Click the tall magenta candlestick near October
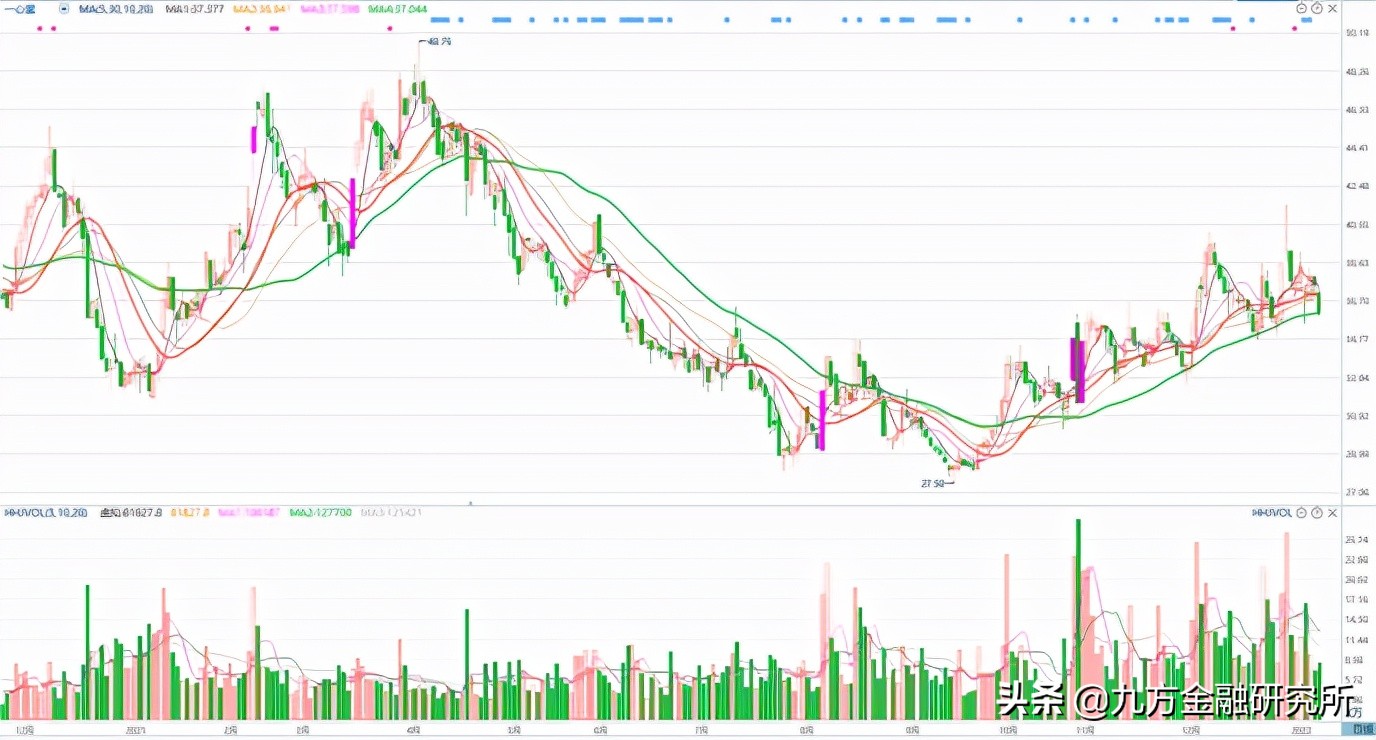 tap(1077, 370)
